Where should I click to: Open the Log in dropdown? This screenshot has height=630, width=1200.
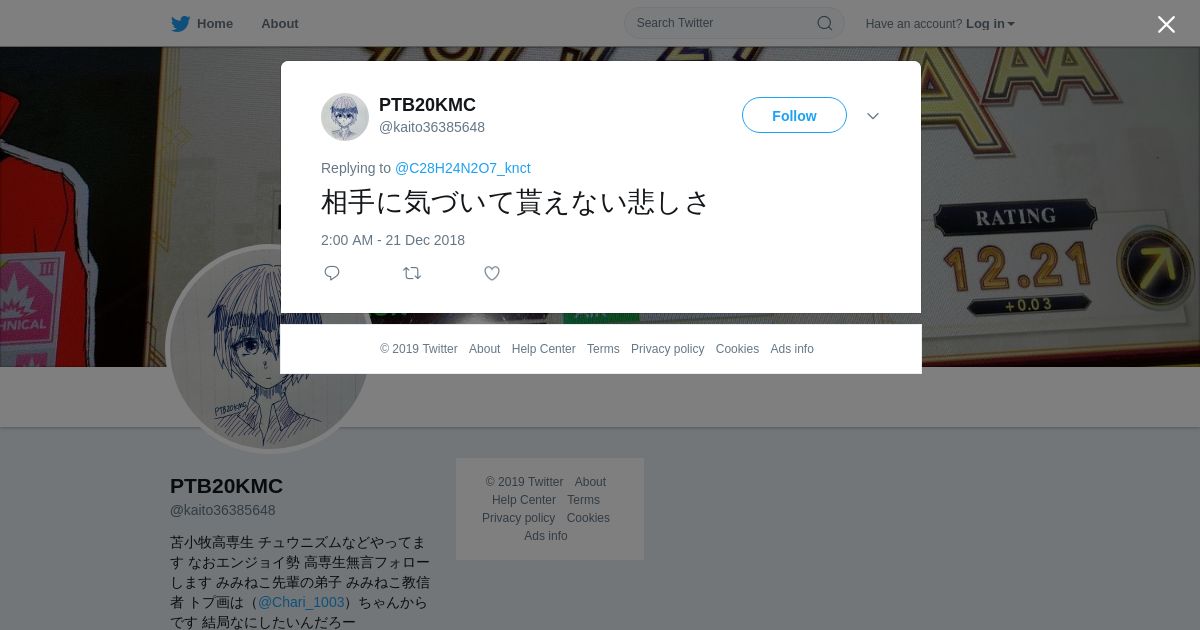(990, 24)
